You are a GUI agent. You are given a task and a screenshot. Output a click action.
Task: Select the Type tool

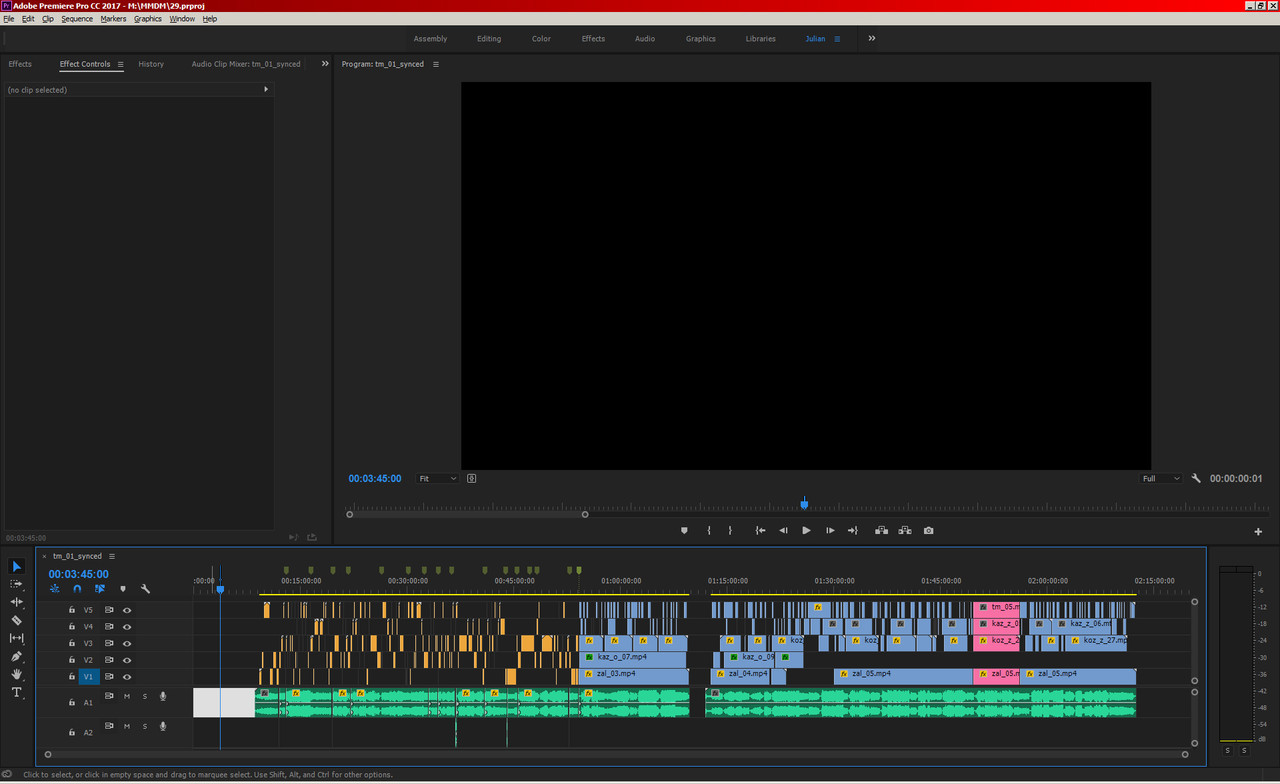tap(16, 692)
